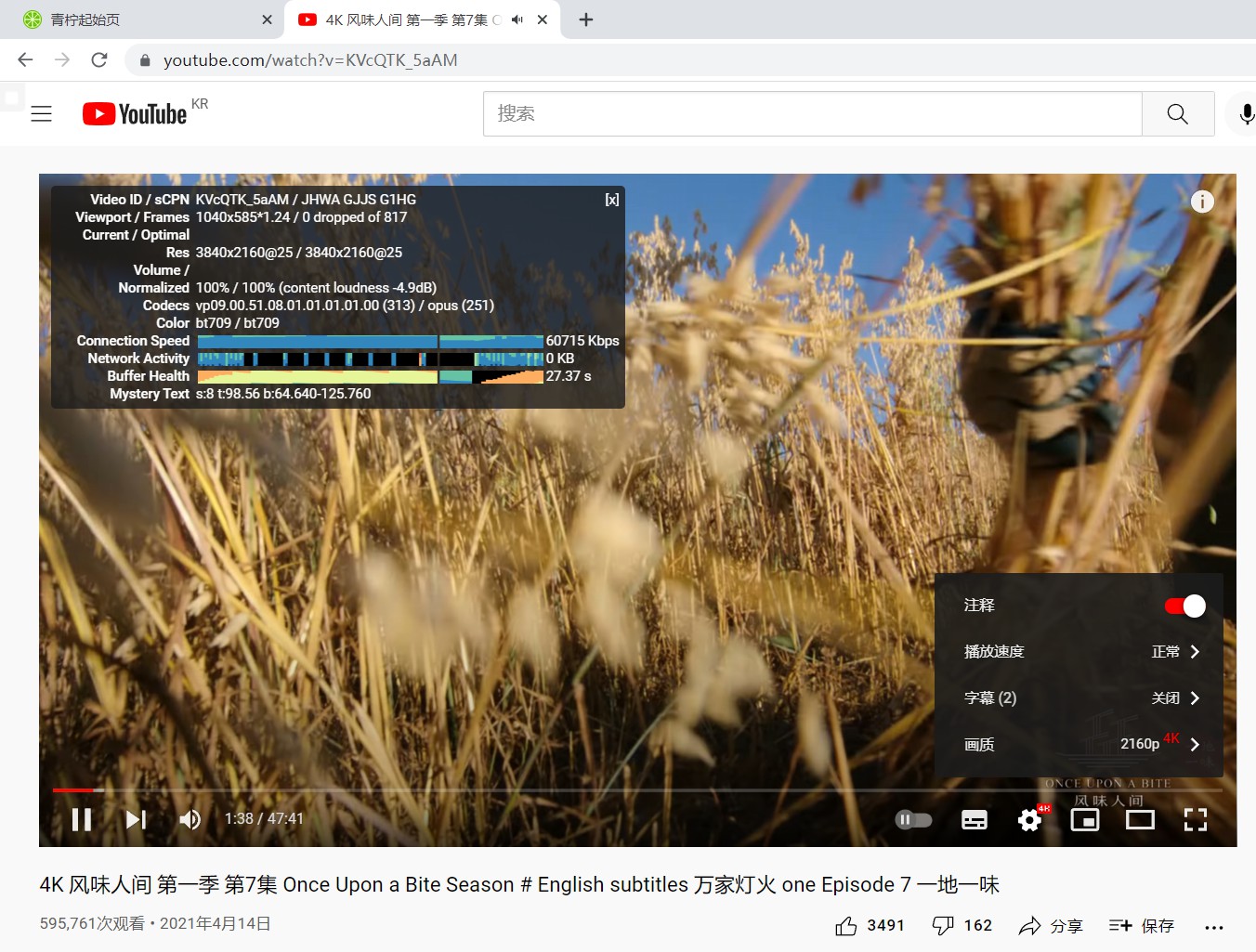
Task: Open closed captions in the player
Action: 974,819
